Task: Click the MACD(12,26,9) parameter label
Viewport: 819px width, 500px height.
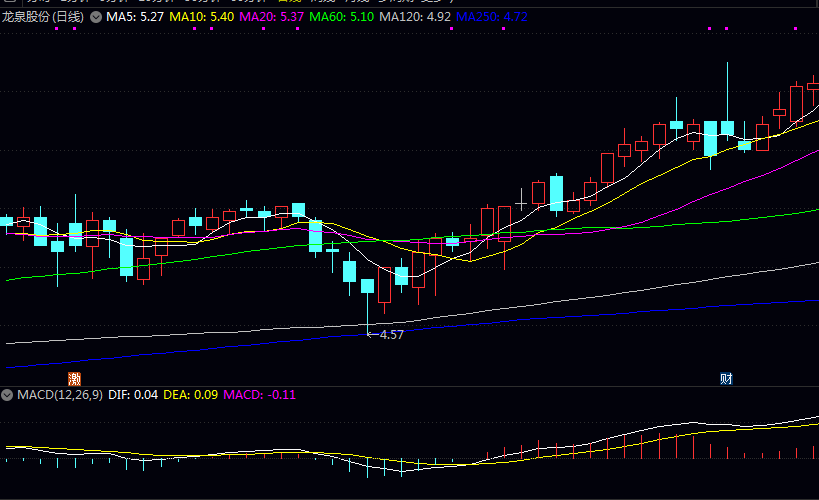Action: tap(60, 395)
